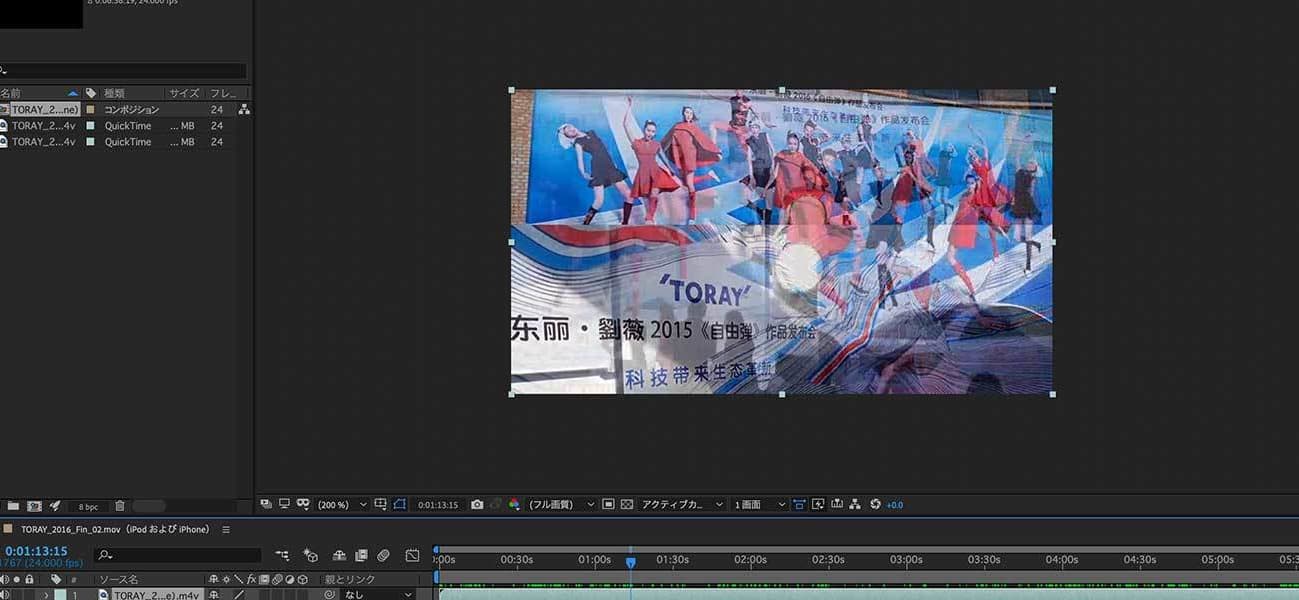
Task: Click the show channel RGB color icon
Action: tap(514, 505)
